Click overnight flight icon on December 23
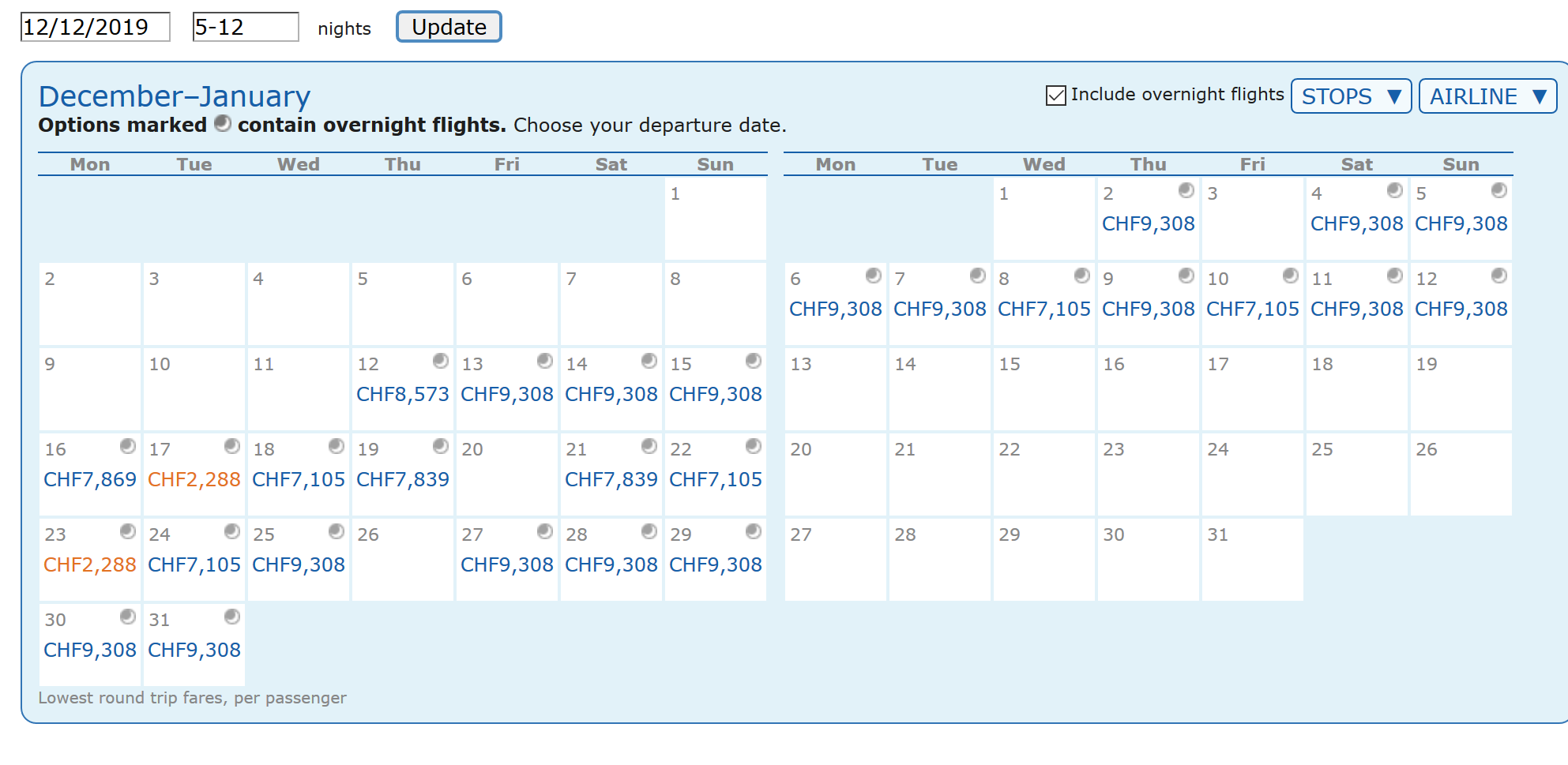 [128, 531]
